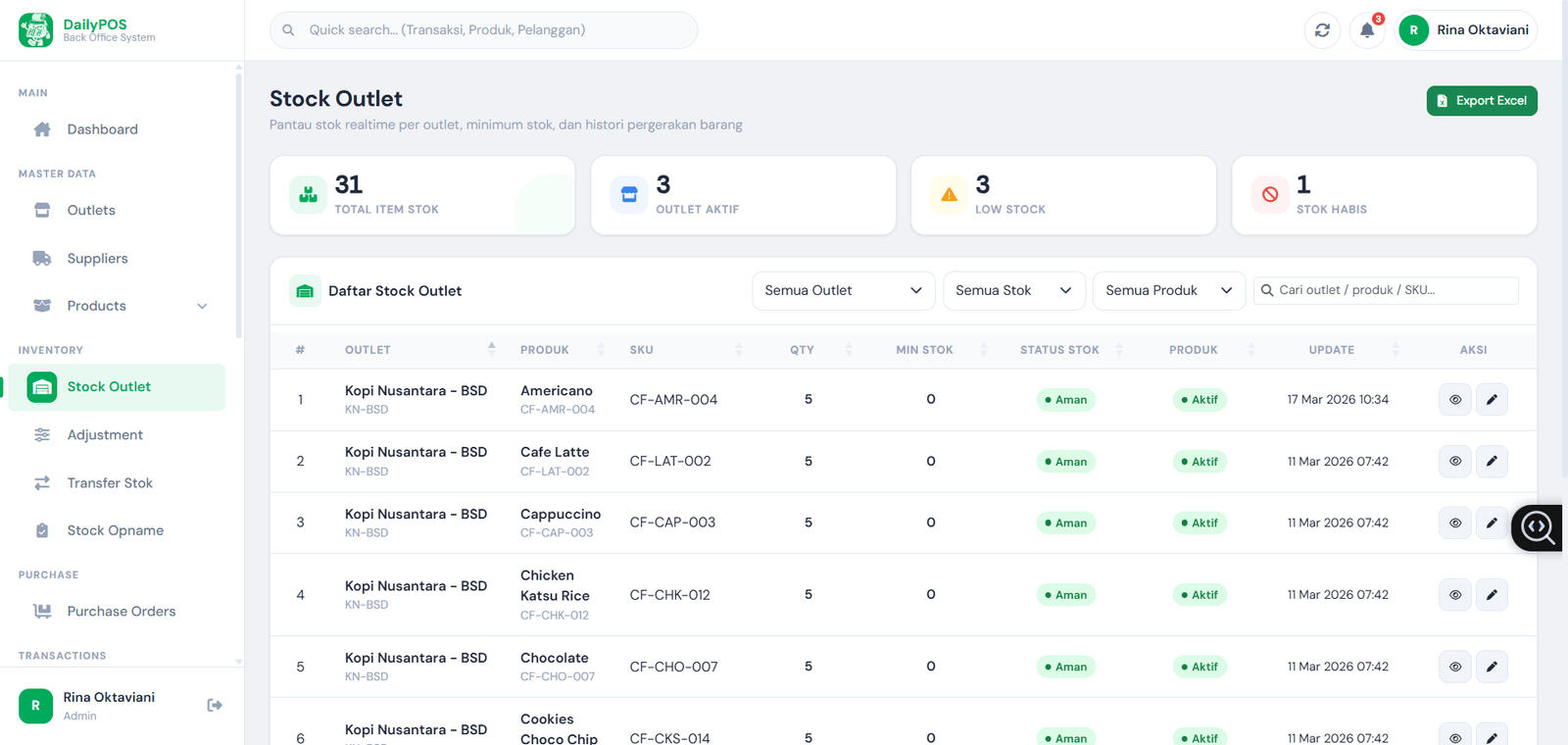Open Rina Oktaviani profile menu in header
Viewport: 1568px width, 745px height.
pos(1467,30)
